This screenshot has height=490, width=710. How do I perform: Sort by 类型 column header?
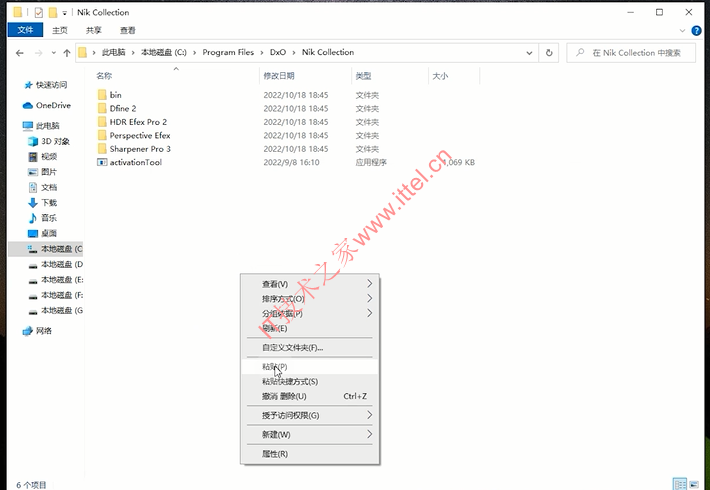363,76
